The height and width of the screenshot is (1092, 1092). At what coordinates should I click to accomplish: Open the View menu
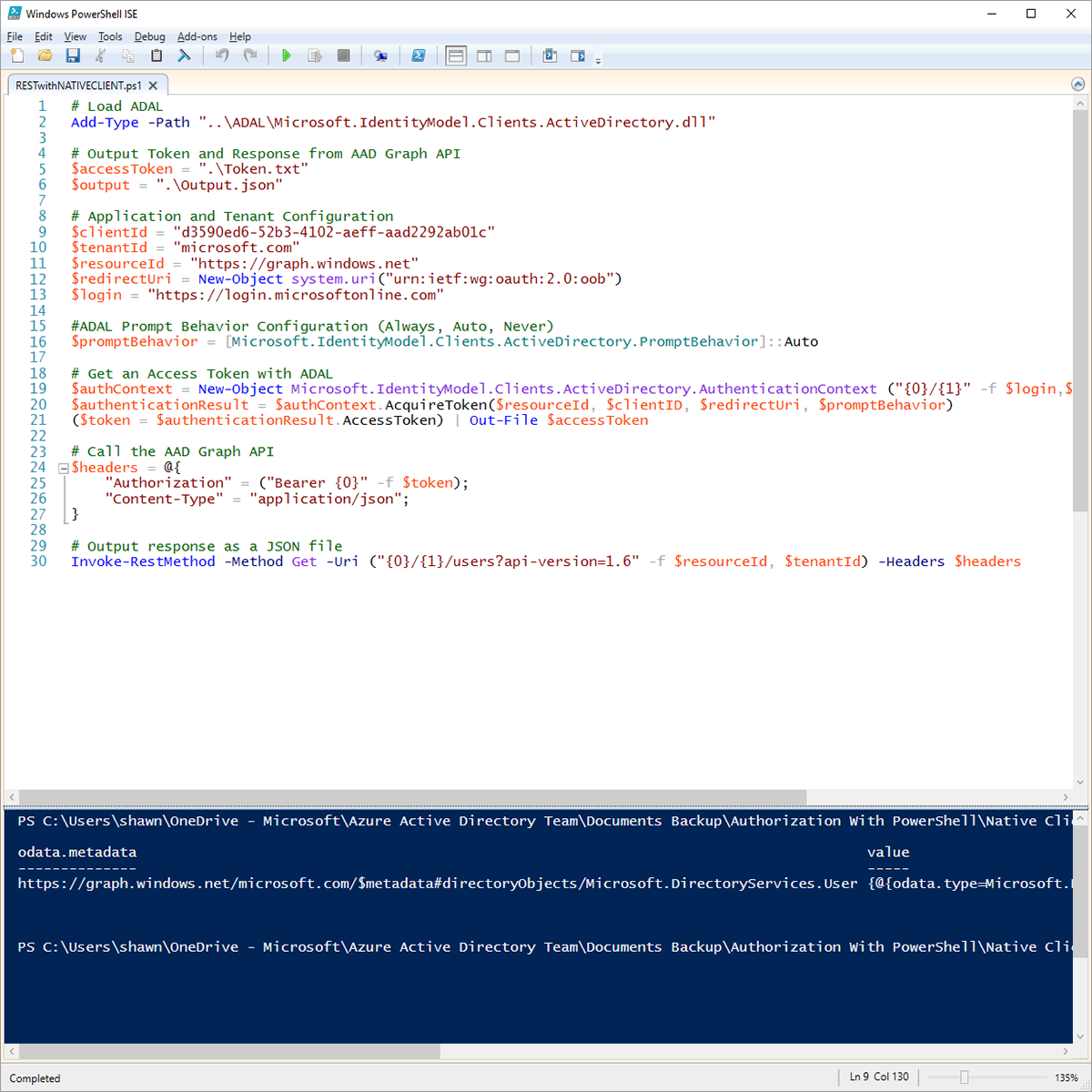(76, 36)
